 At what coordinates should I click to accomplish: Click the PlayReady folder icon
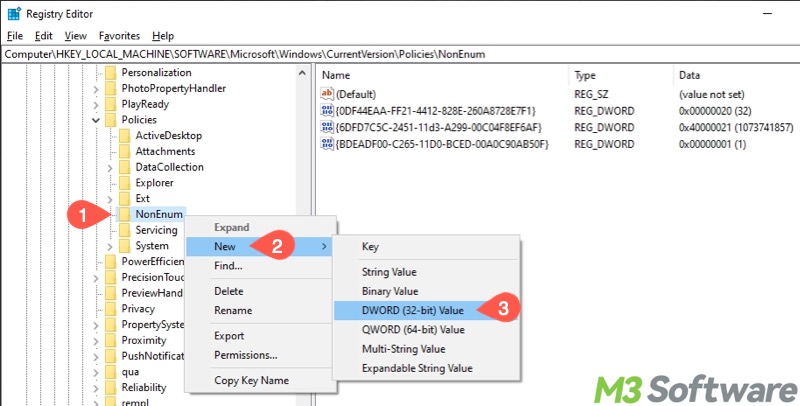pos(111,104)
